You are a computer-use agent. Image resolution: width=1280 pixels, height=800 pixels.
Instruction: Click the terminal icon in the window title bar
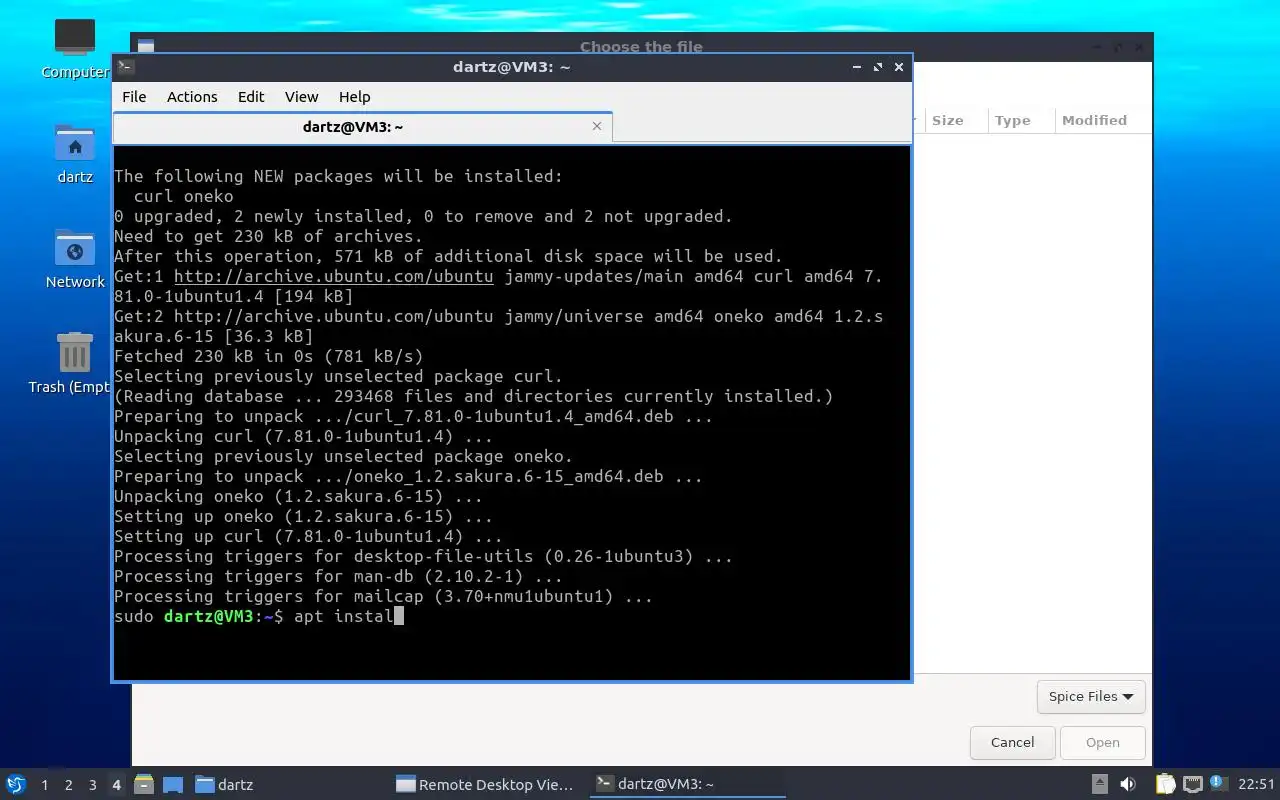tap(125, 67)
